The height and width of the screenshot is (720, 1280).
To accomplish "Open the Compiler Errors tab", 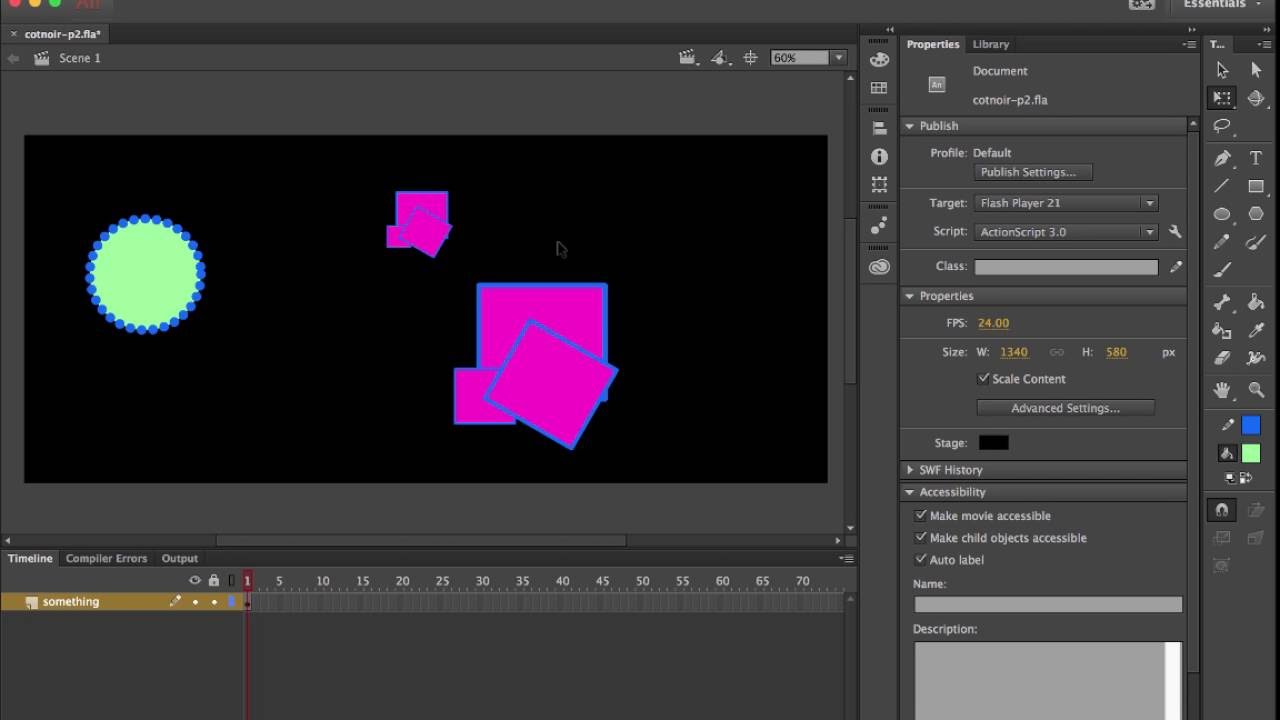I will pyautogui.click(x=106, y=558).
